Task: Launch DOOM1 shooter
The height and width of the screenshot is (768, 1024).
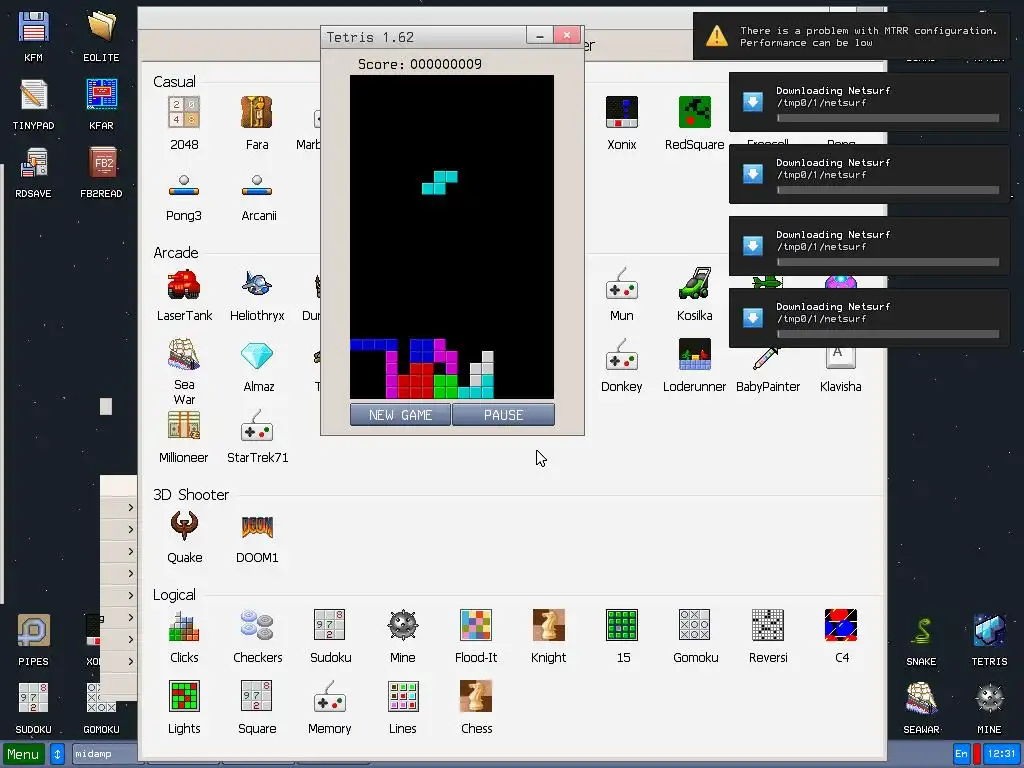Action: tap(257, 526)
